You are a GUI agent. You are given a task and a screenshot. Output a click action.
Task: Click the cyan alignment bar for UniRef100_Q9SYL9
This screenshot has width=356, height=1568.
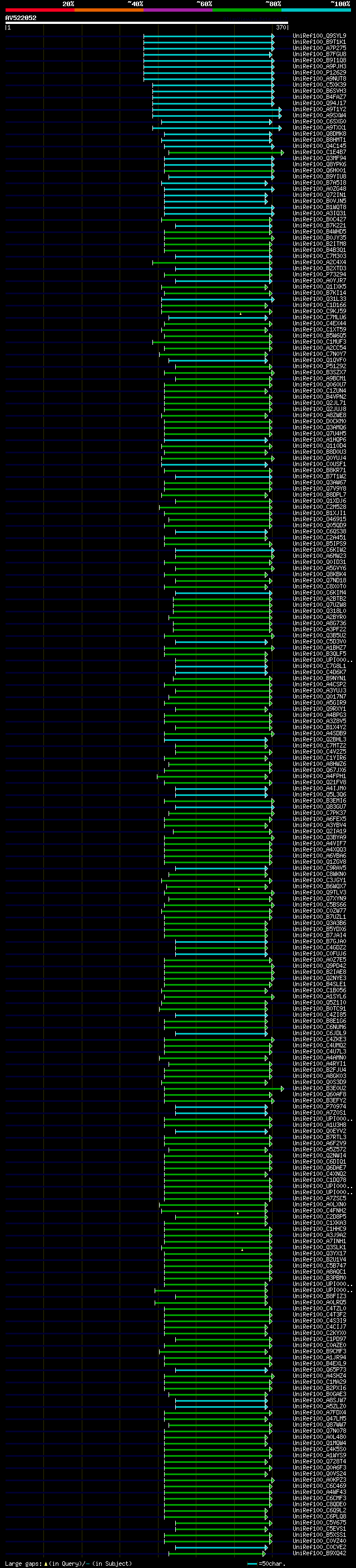[209, 36]
